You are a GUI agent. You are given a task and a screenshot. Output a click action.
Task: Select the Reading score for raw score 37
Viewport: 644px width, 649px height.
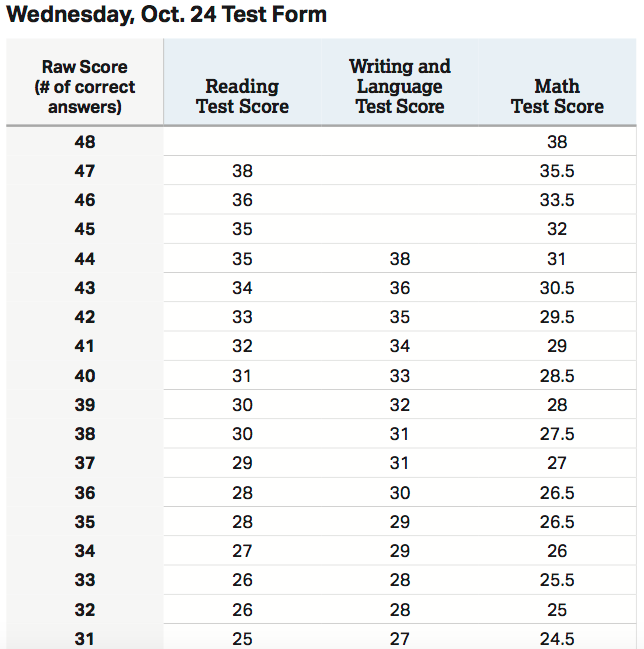242,463
